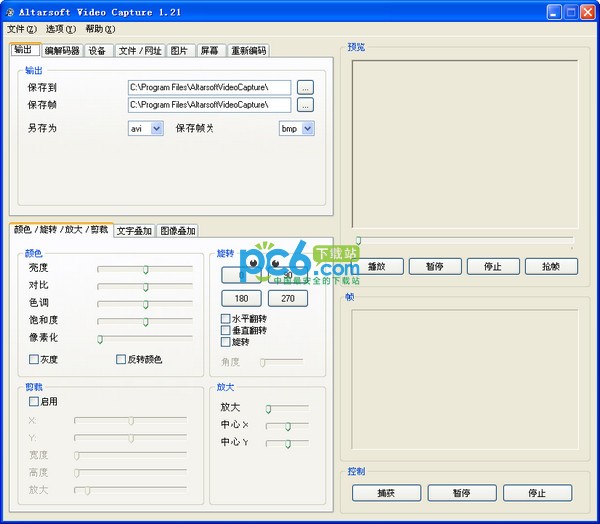
Task: Rotate by 270 degrees button
Action: click(x=288, y=299)
